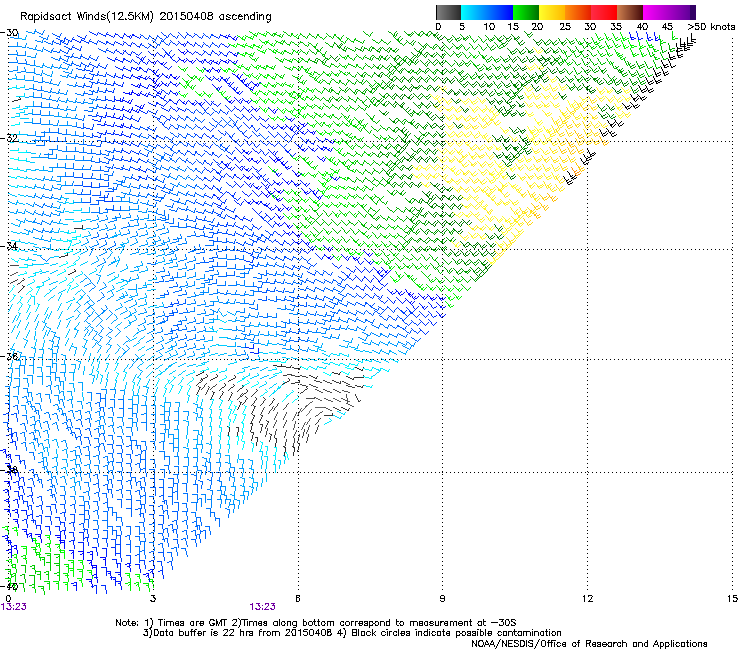Click the 'Data buffer is 22 hrs' note line

point(353,633)
